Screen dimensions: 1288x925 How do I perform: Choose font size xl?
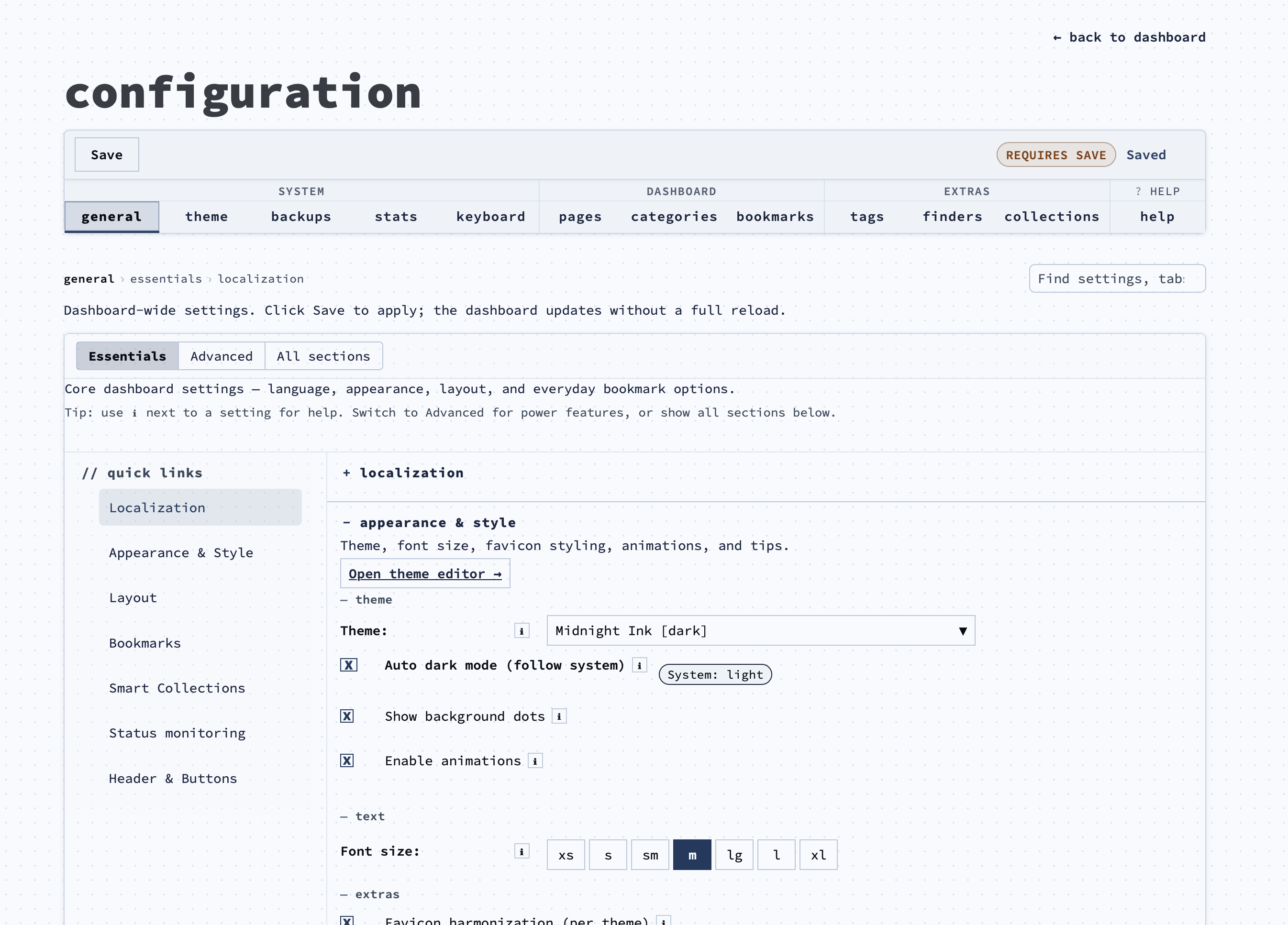(x=818, y=855)
